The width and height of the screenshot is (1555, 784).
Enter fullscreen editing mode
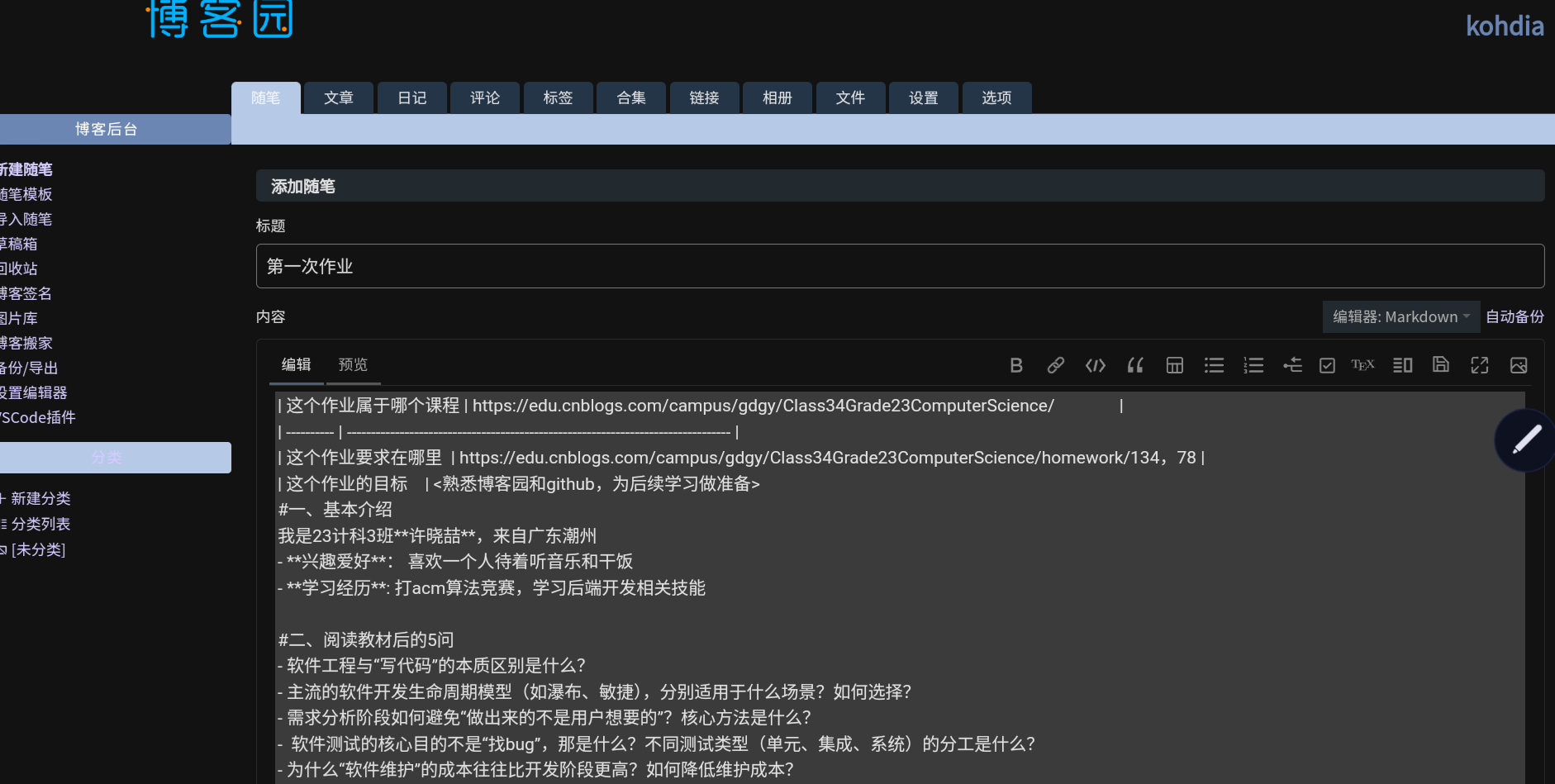1479,364
